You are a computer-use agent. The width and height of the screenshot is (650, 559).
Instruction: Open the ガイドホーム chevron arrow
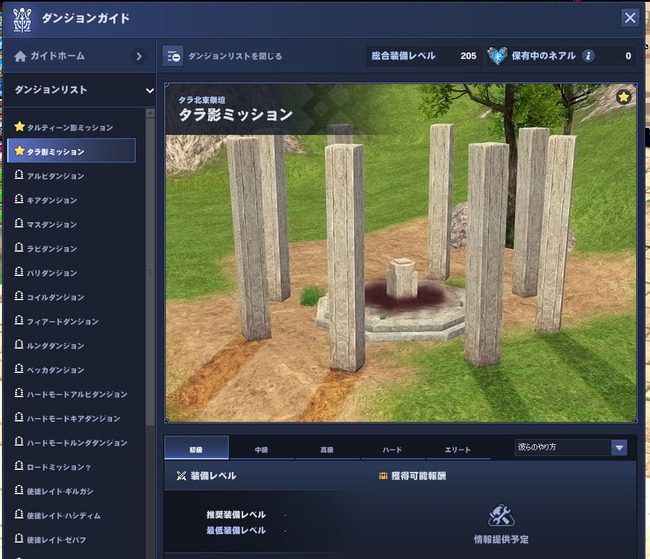139,56
